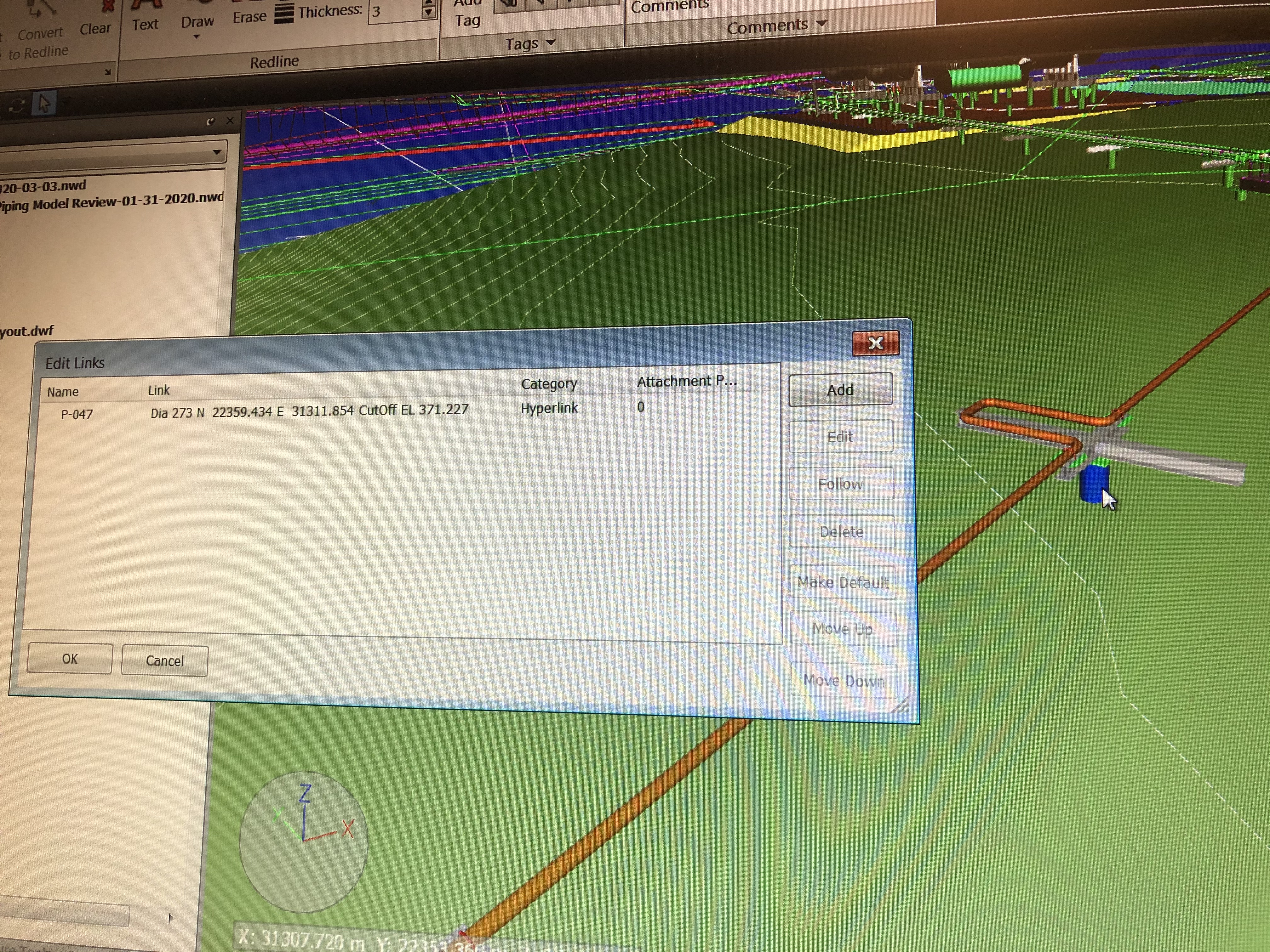Click Follow in Edit Links dialog

tap(841, 484)
